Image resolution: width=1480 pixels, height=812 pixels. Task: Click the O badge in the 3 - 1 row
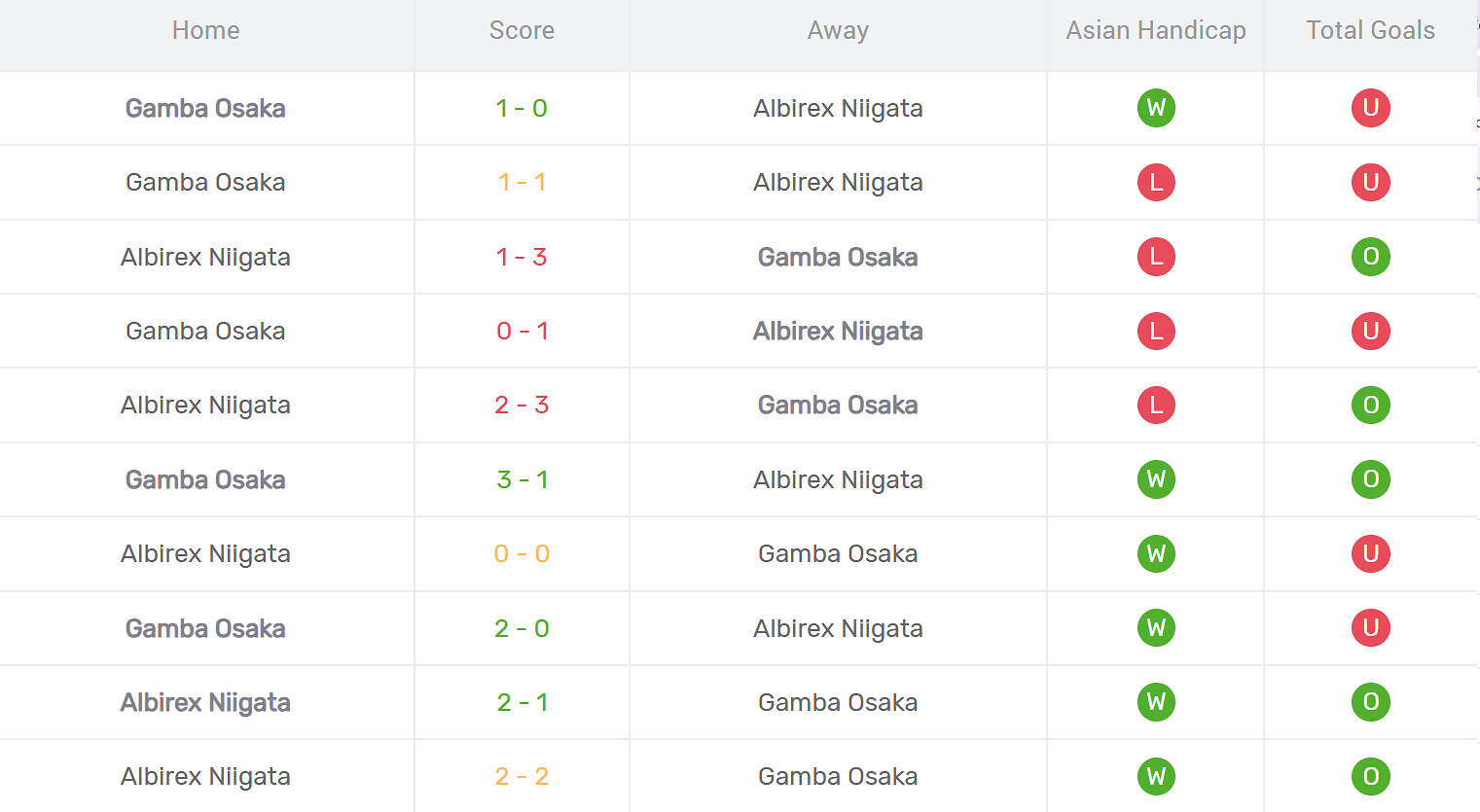pyautogui.click(x=1370, y=479)
